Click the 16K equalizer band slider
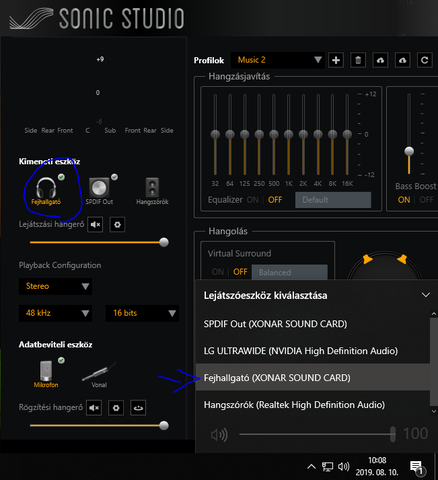This screenshot has height=480, width=438. point(347,135)
